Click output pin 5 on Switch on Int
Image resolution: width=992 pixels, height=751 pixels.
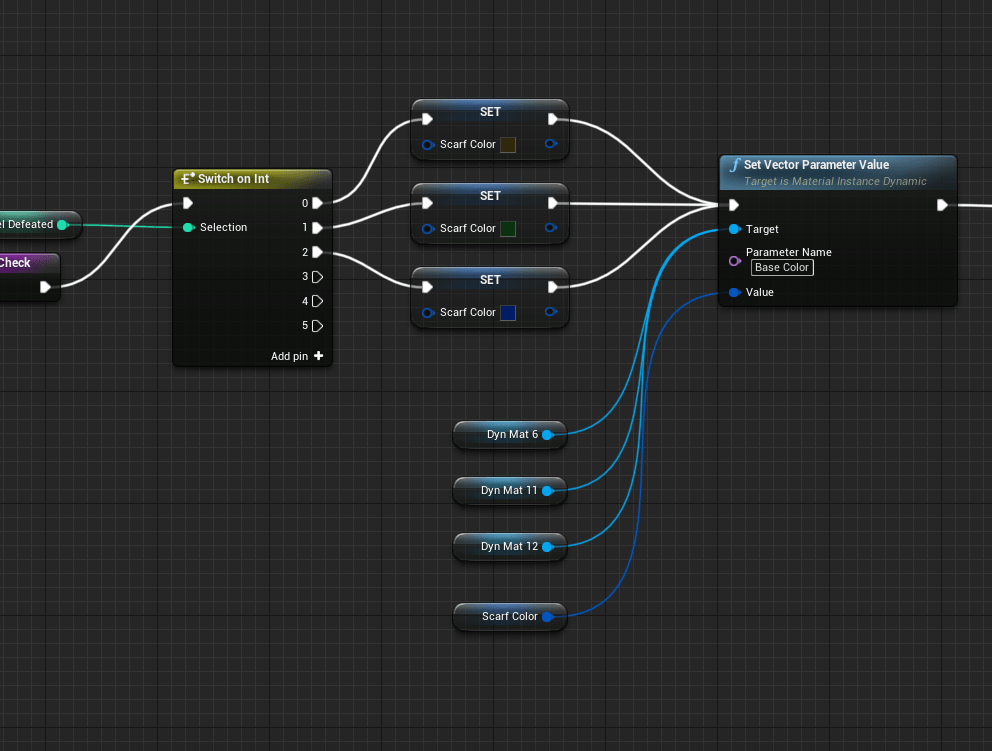pos(317,326)
